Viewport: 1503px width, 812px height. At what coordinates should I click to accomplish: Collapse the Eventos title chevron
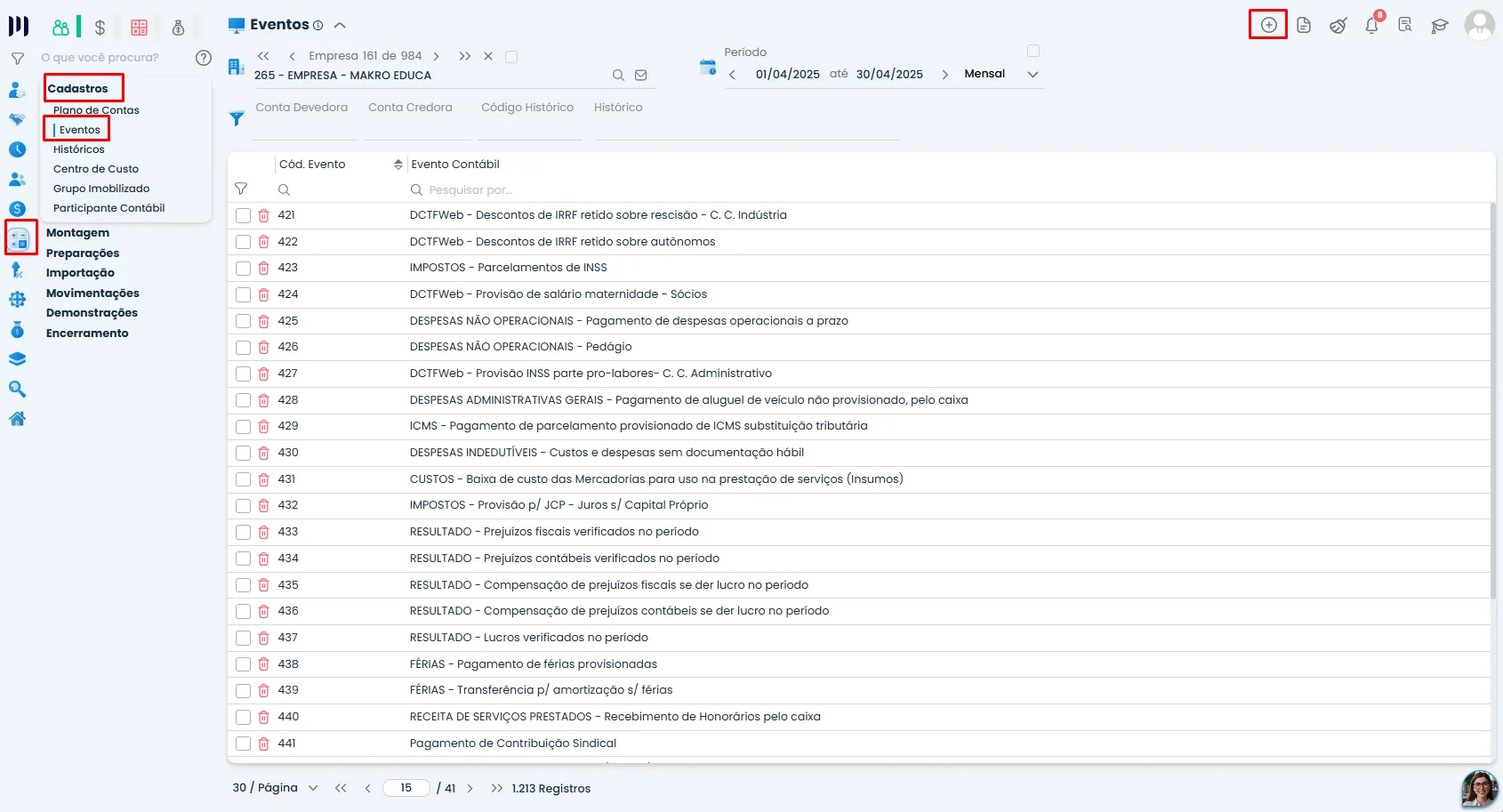click(340, 26)
